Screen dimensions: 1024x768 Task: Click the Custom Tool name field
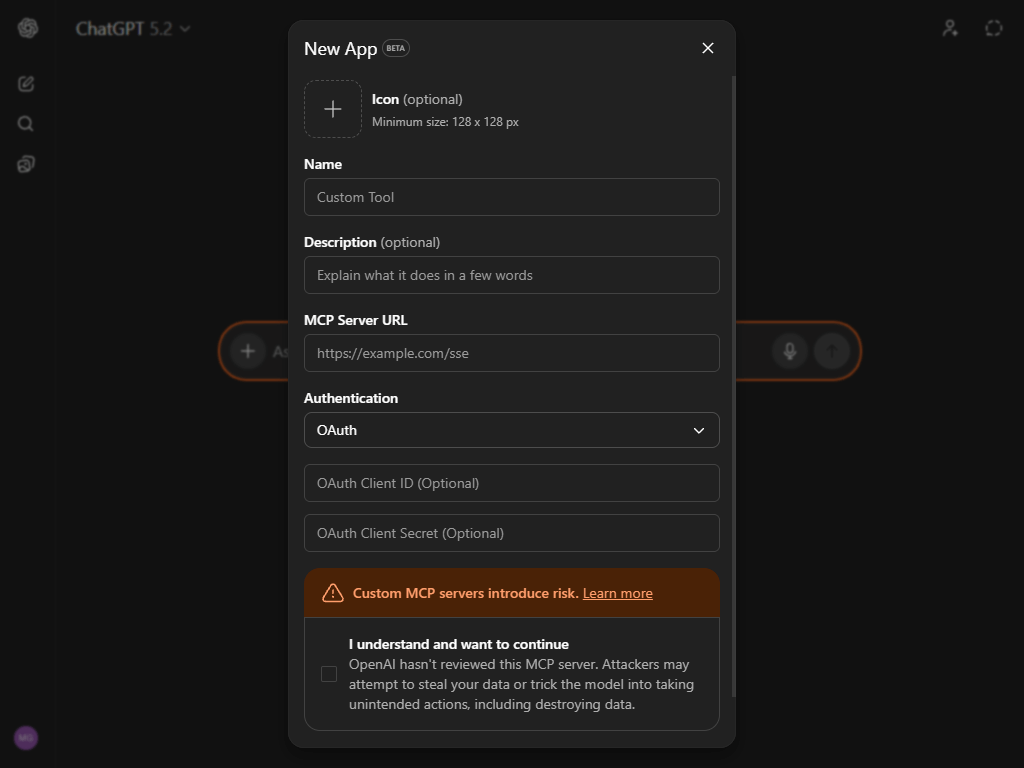pos(511,197)
